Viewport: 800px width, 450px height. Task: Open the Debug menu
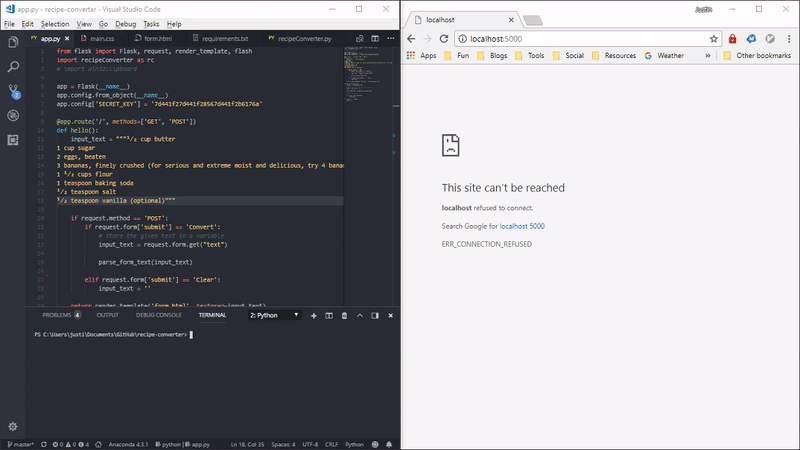[125, 23]
